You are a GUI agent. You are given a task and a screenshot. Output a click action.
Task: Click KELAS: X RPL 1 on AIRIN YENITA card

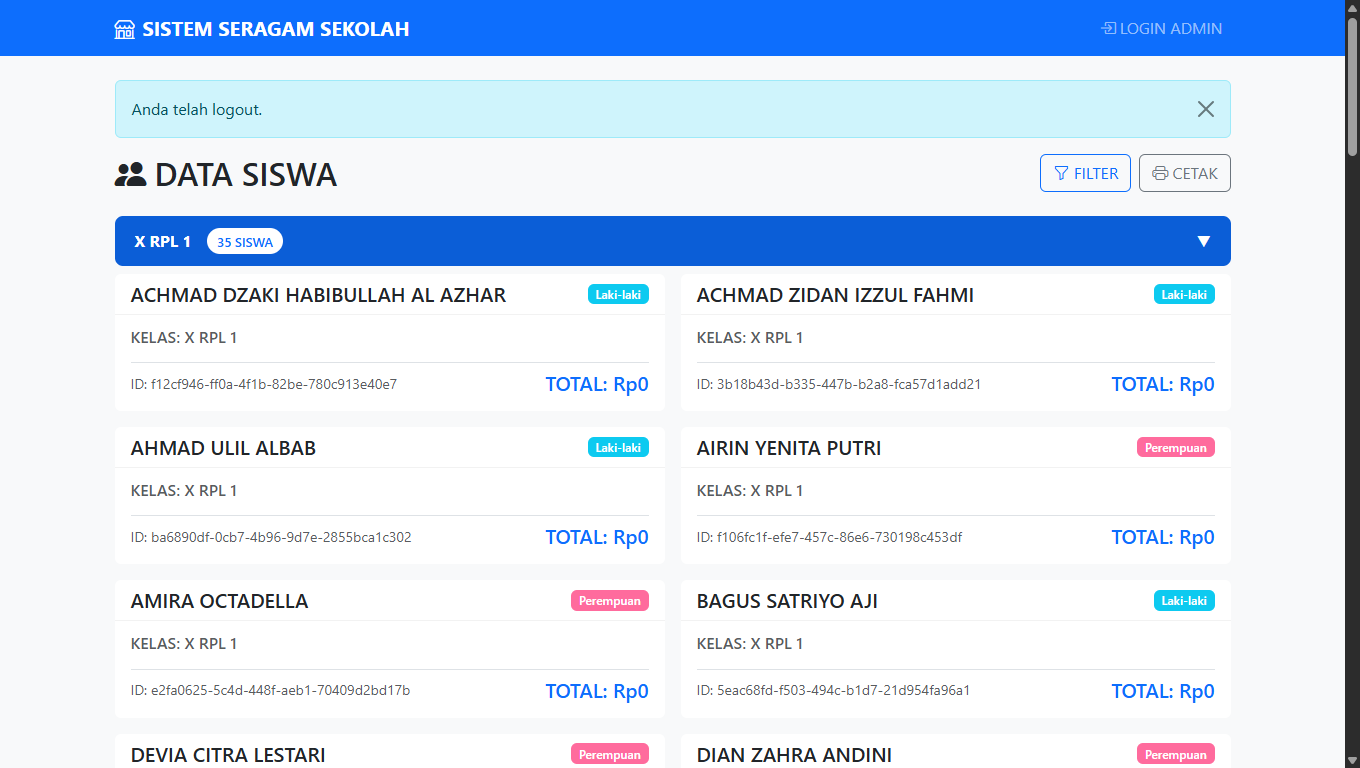pyautogui.click(x=750, y=491)
